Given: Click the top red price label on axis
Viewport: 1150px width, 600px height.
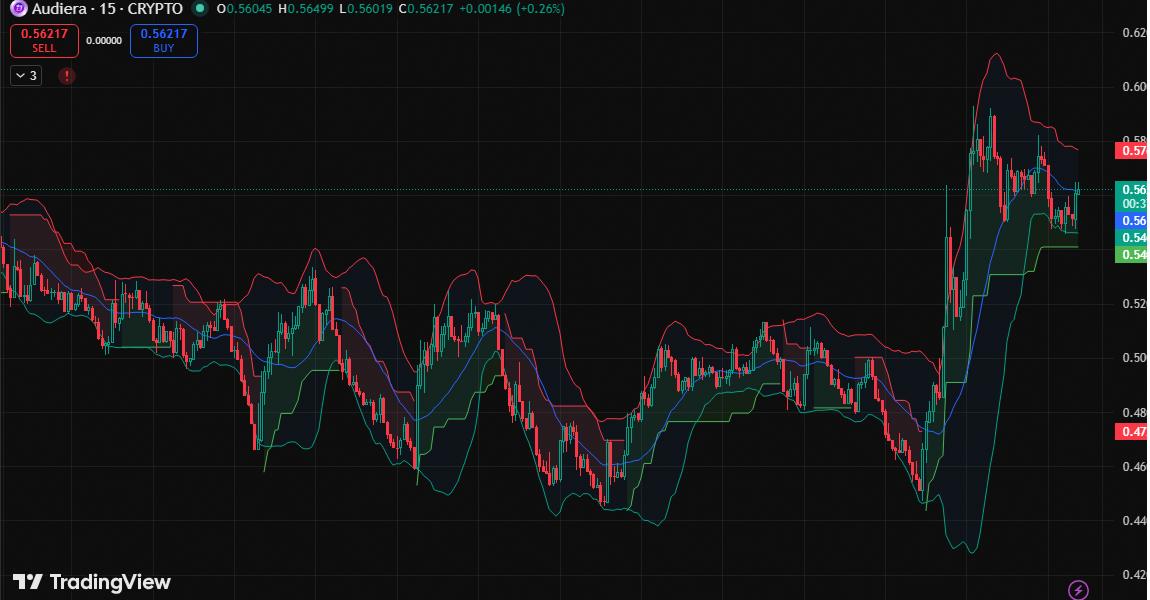Looking at the screenshot, I should [1132, 151].
